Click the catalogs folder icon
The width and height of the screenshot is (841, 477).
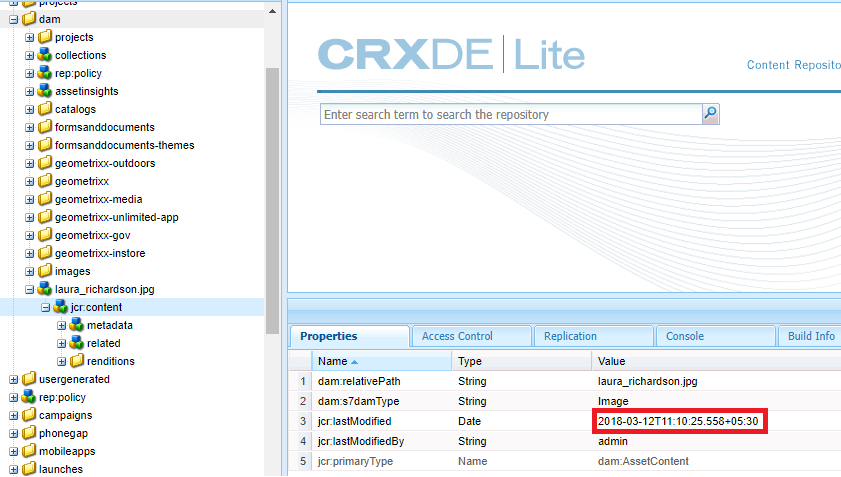pyautogui.click(x=45, y=109)
